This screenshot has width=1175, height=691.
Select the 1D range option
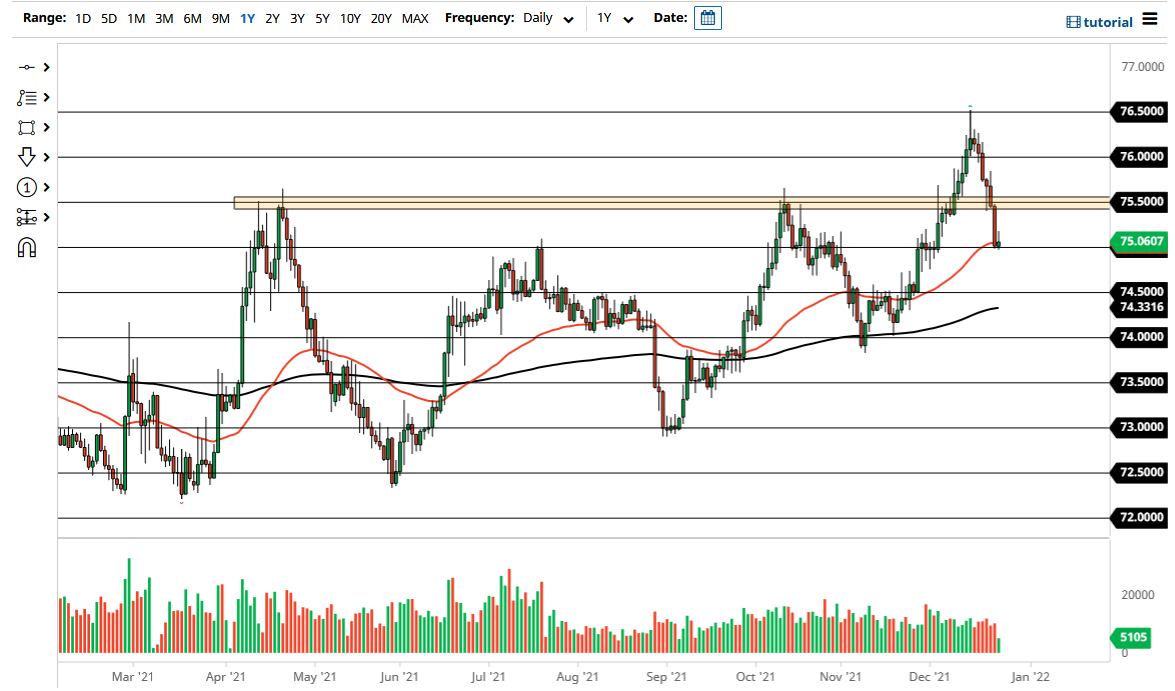(83, 18)
